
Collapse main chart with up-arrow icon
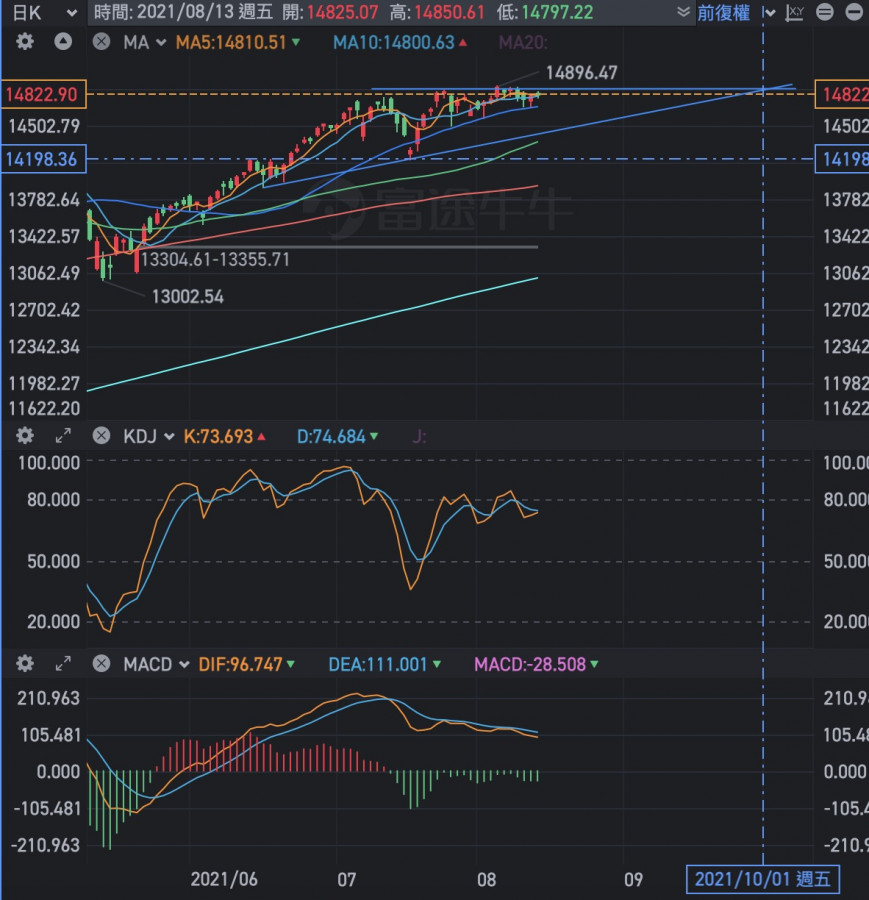click(x=63, y=42)
